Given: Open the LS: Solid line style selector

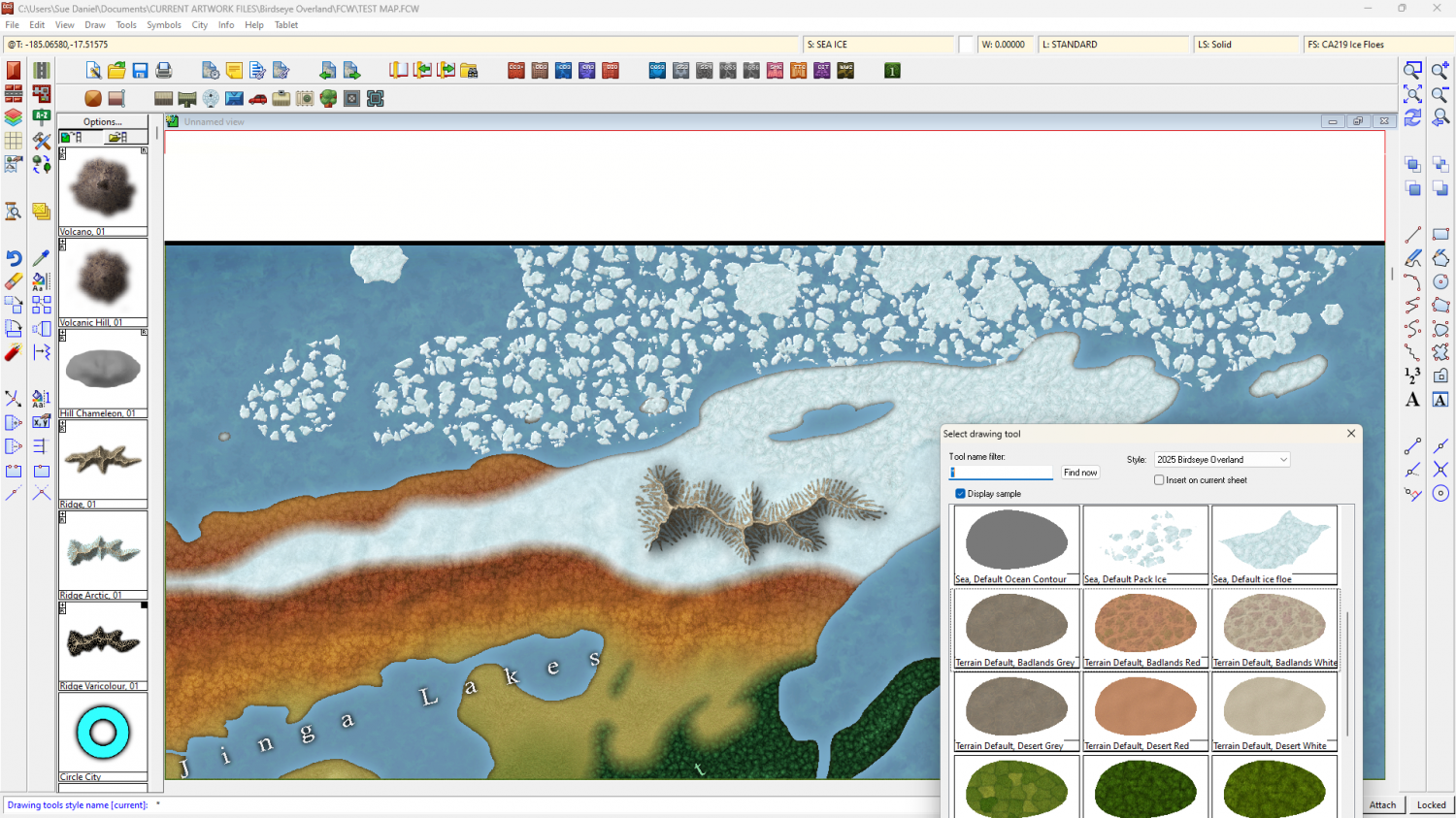Looking at the screenshot, I should (x=1246, y=45).
